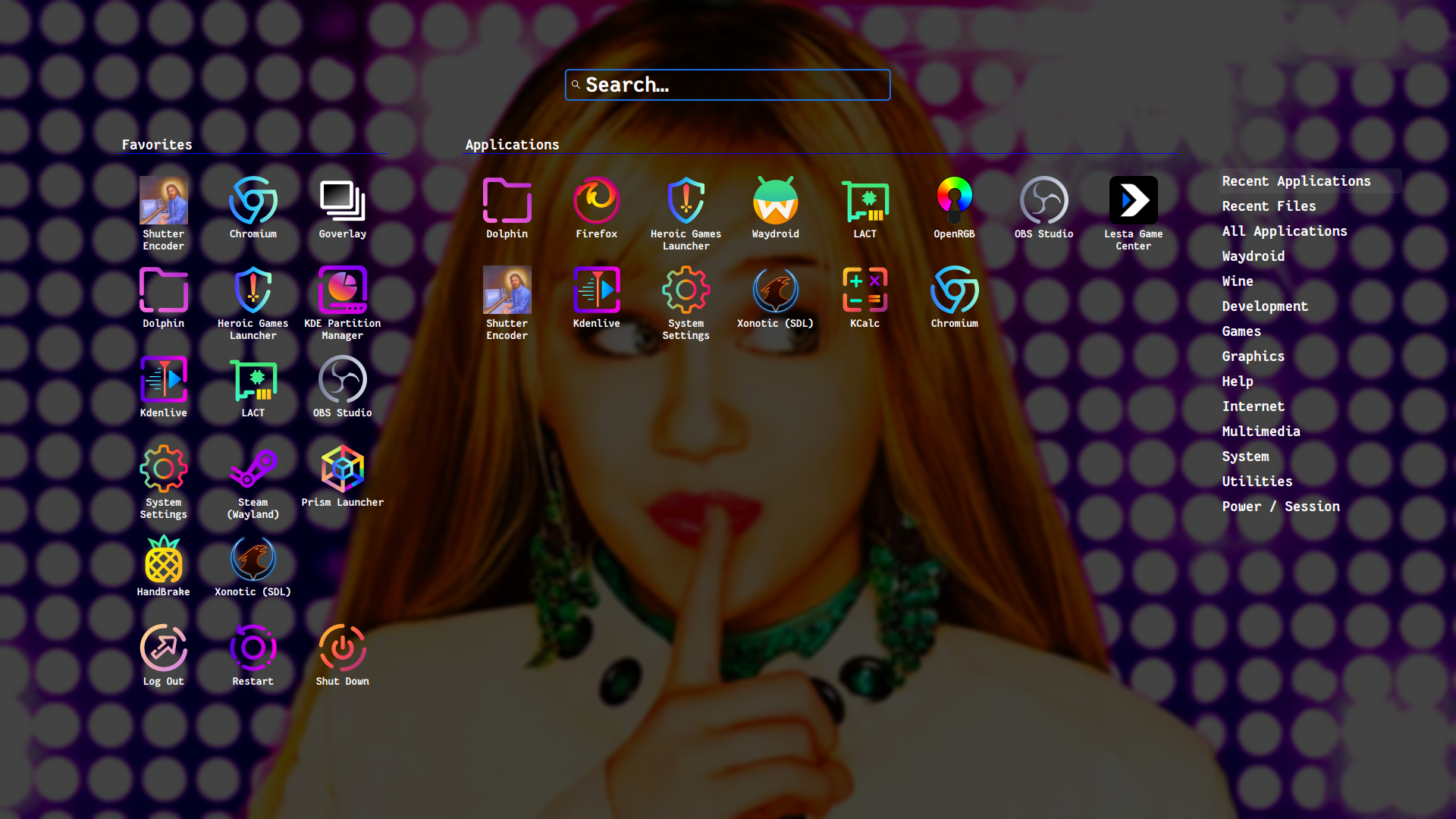Open the Multimedia category

click(x=1260, y=431)
